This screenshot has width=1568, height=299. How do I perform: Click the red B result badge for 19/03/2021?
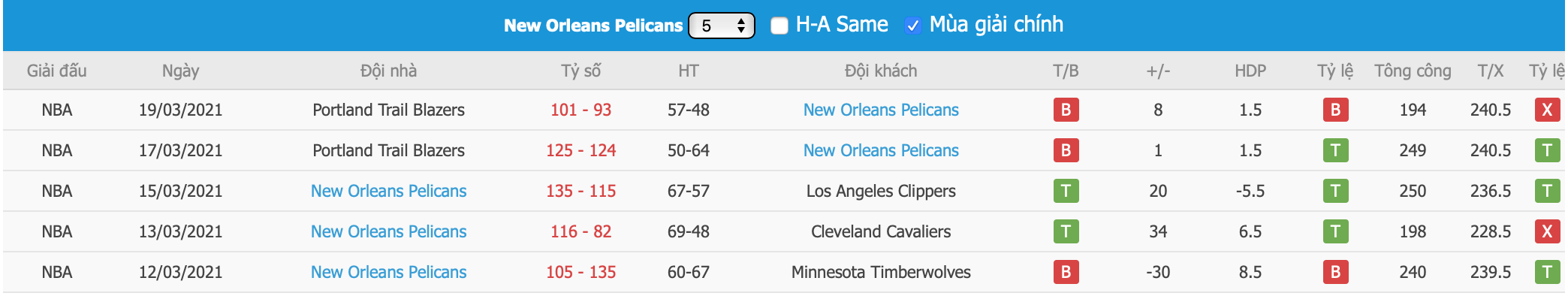(1066, 110)
